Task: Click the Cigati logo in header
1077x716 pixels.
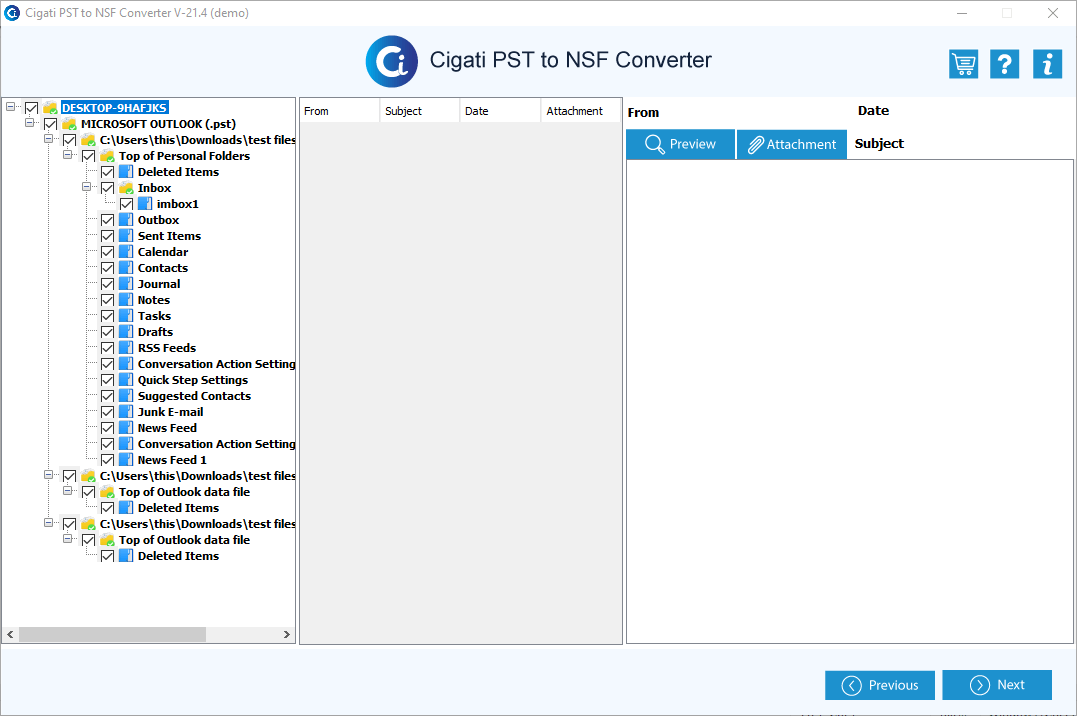Action: (x=392, y=61)
